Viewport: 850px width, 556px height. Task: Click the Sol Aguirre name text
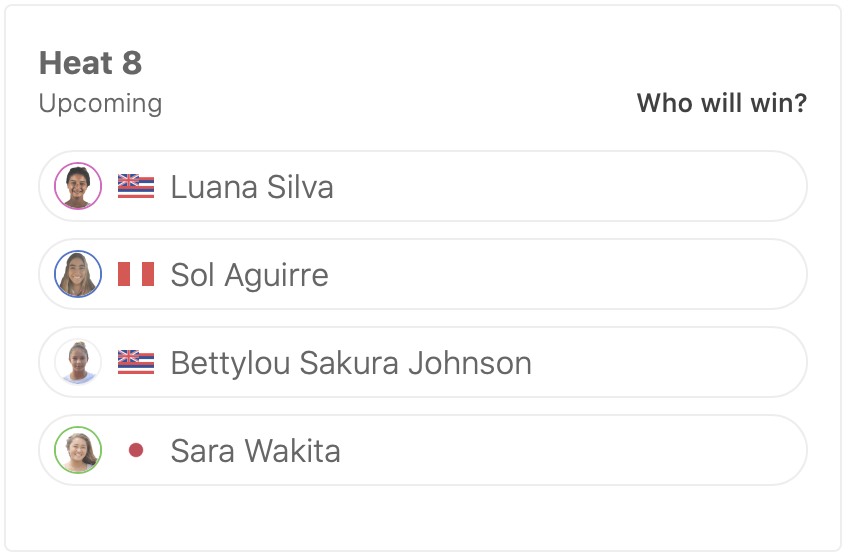pyautogui.click(x=249, y=275)
